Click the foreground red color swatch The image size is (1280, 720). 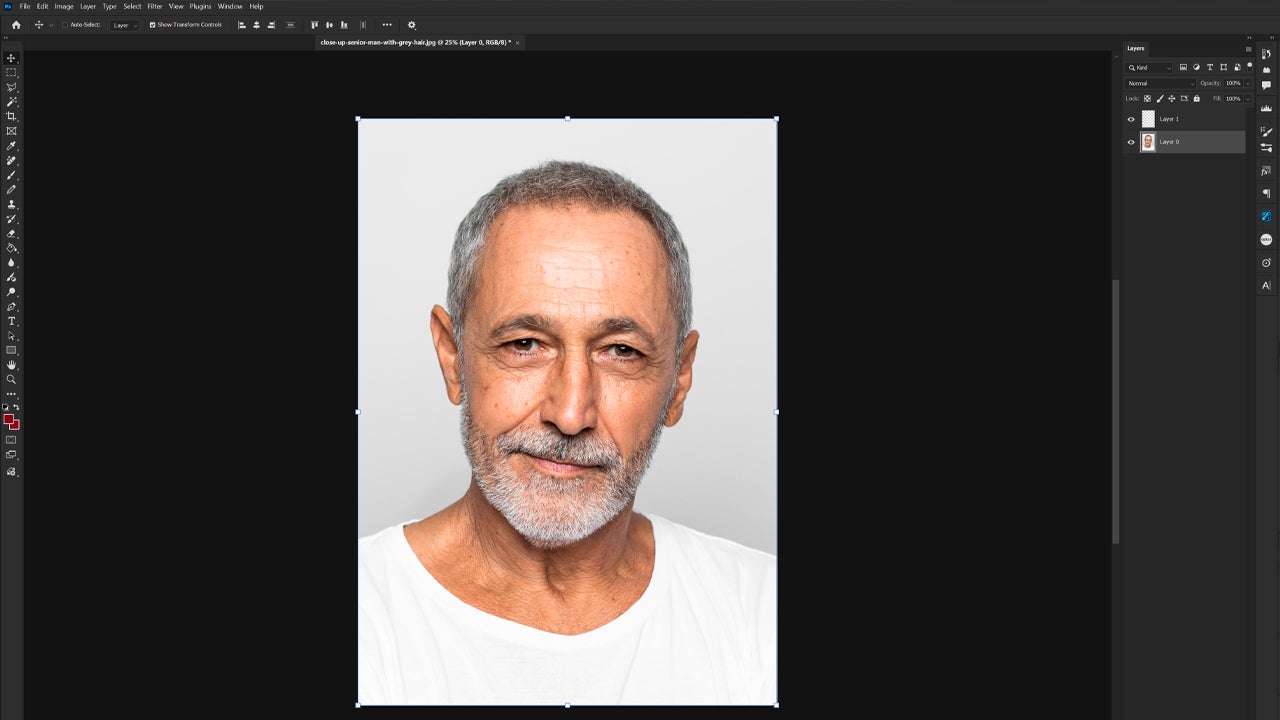click(9, 419)
